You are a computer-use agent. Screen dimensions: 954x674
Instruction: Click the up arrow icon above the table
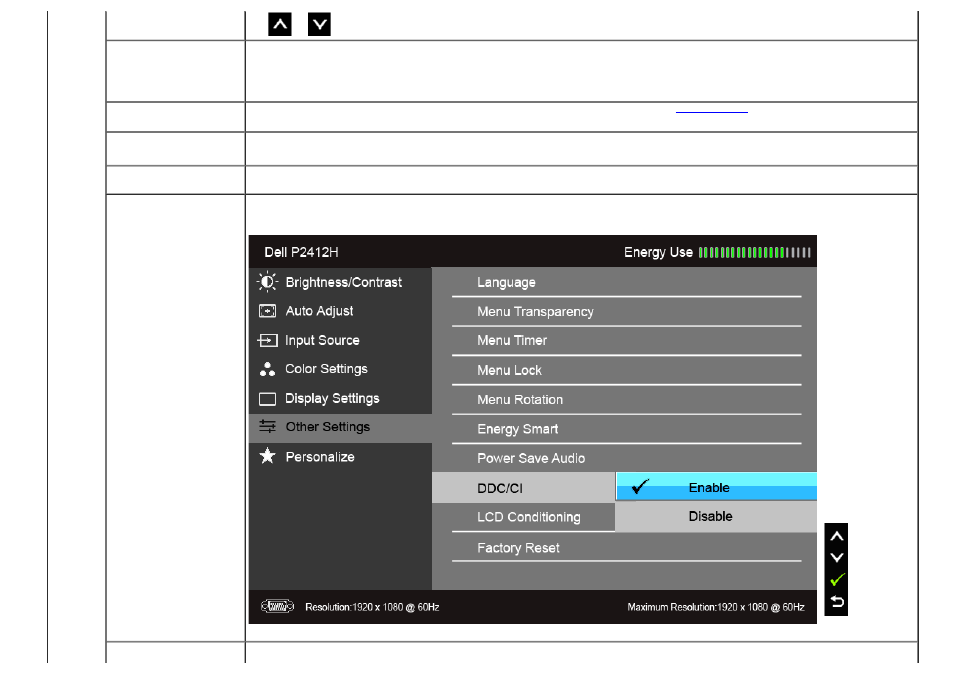tap(280, 24)
